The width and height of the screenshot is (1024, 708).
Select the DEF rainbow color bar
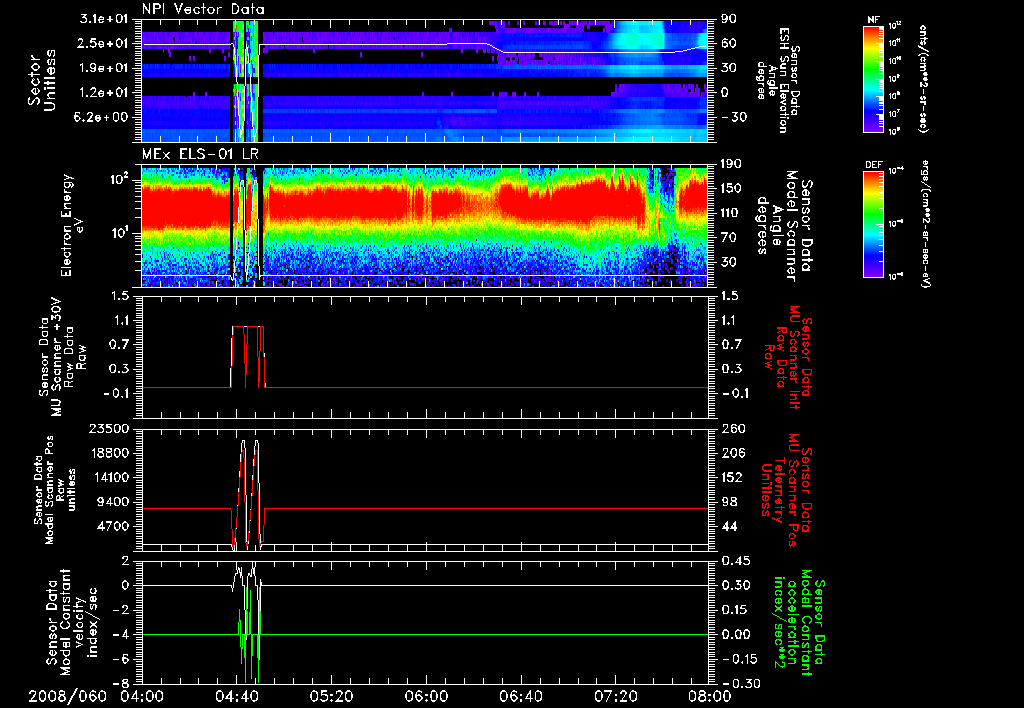point(874,223)
